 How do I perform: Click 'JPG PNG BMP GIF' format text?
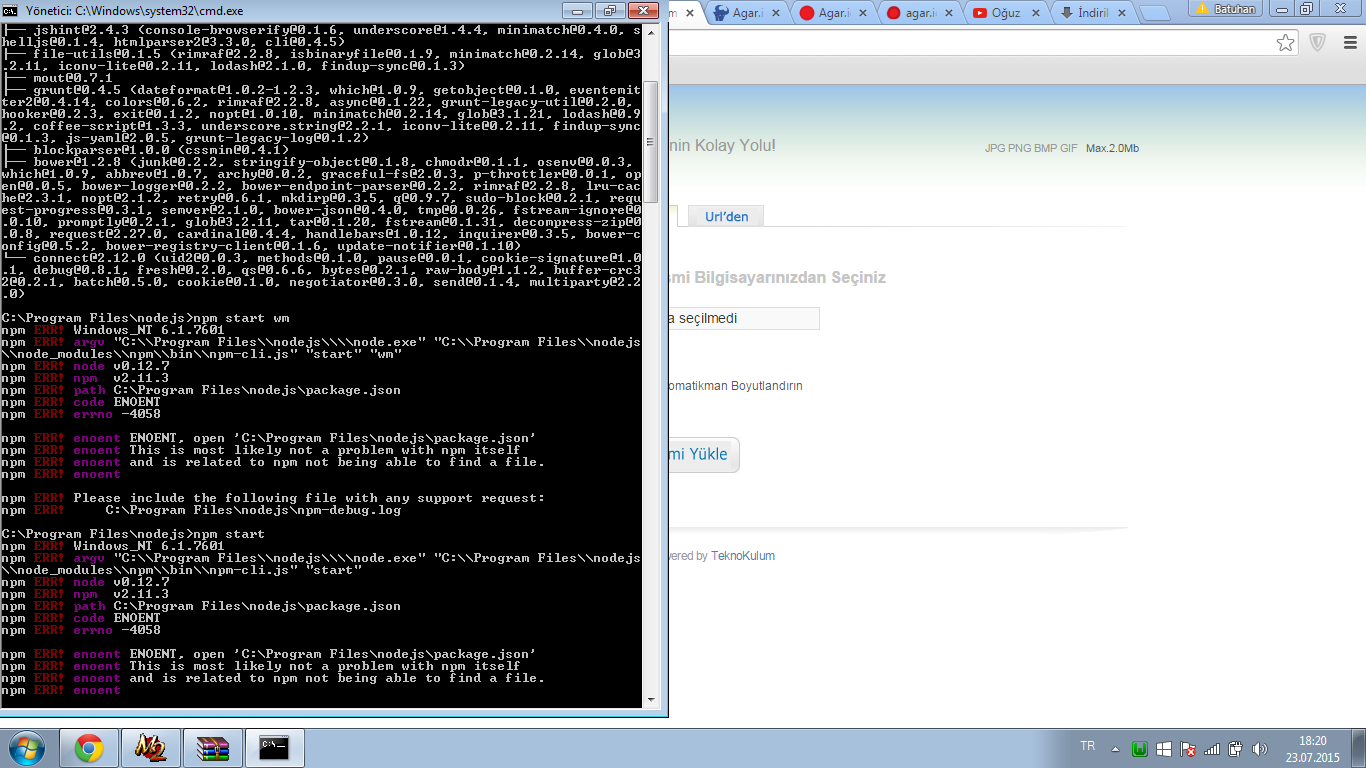point(1031,148)
